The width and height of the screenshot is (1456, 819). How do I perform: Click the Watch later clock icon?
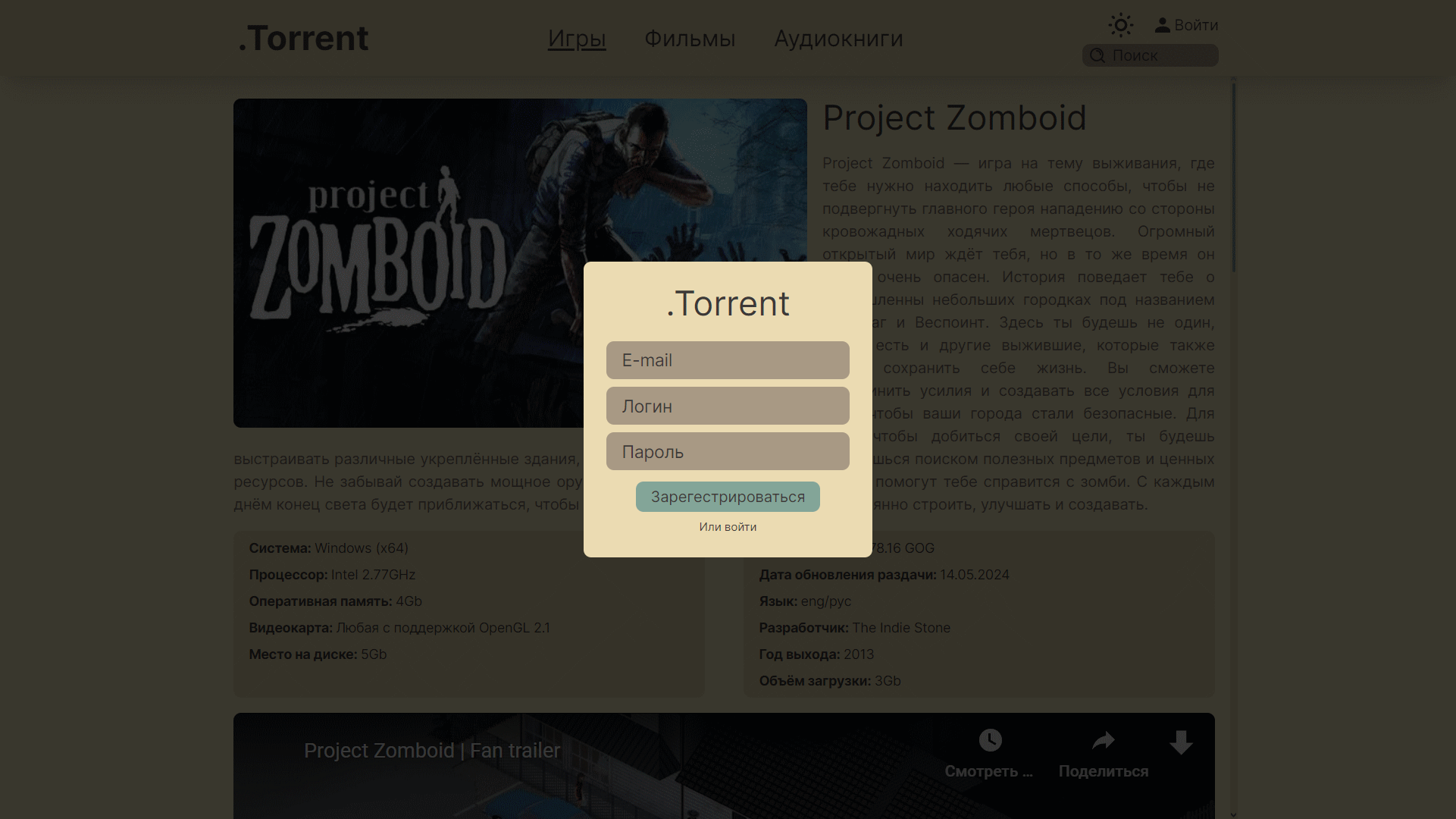coord(990,740)
